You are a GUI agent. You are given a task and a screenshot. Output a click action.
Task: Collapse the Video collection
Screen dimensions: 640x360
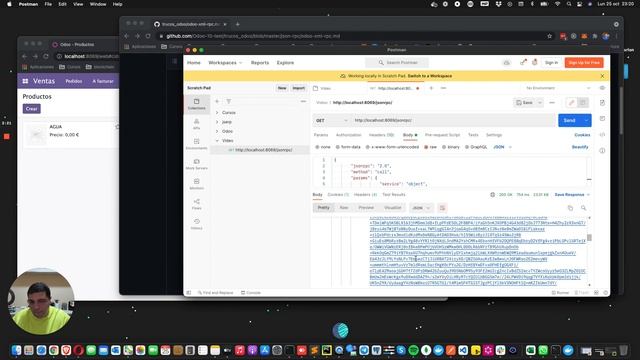tap(217, 141)
